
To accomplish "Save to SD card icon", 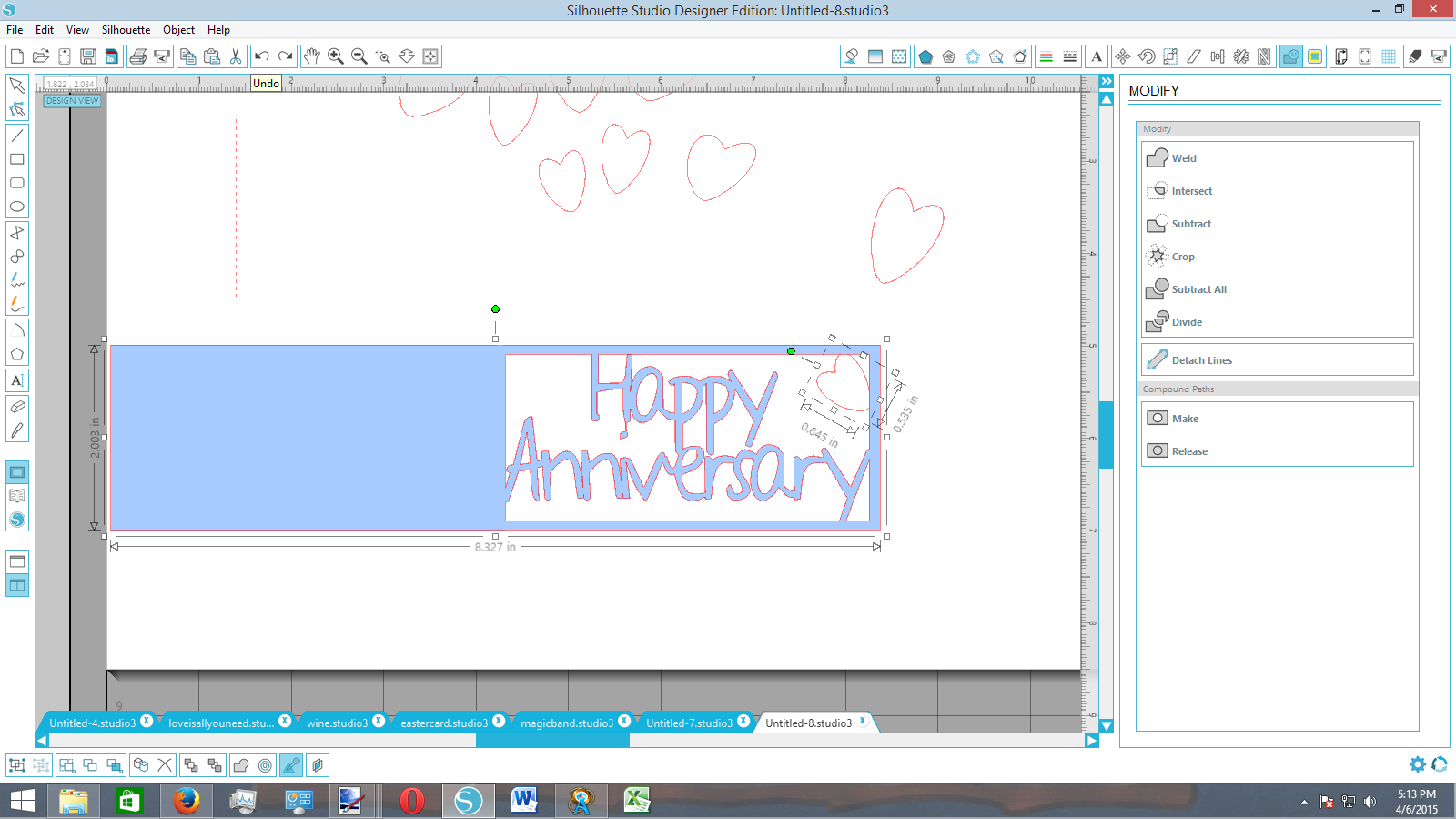I will [111, 56].
